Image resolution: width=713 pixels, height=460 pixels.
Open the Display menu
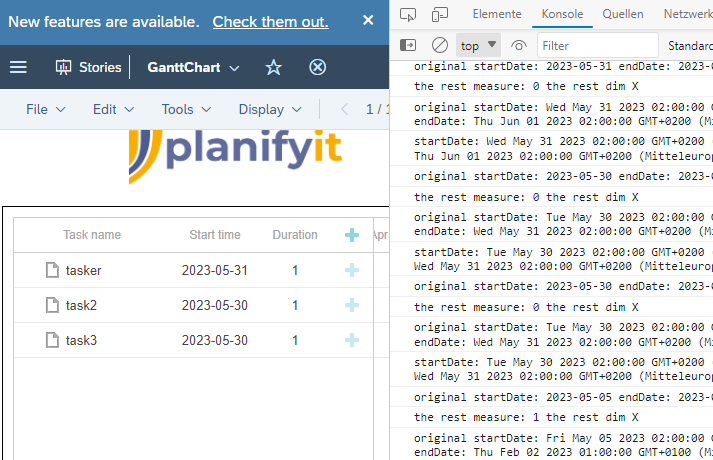[270, 110]
